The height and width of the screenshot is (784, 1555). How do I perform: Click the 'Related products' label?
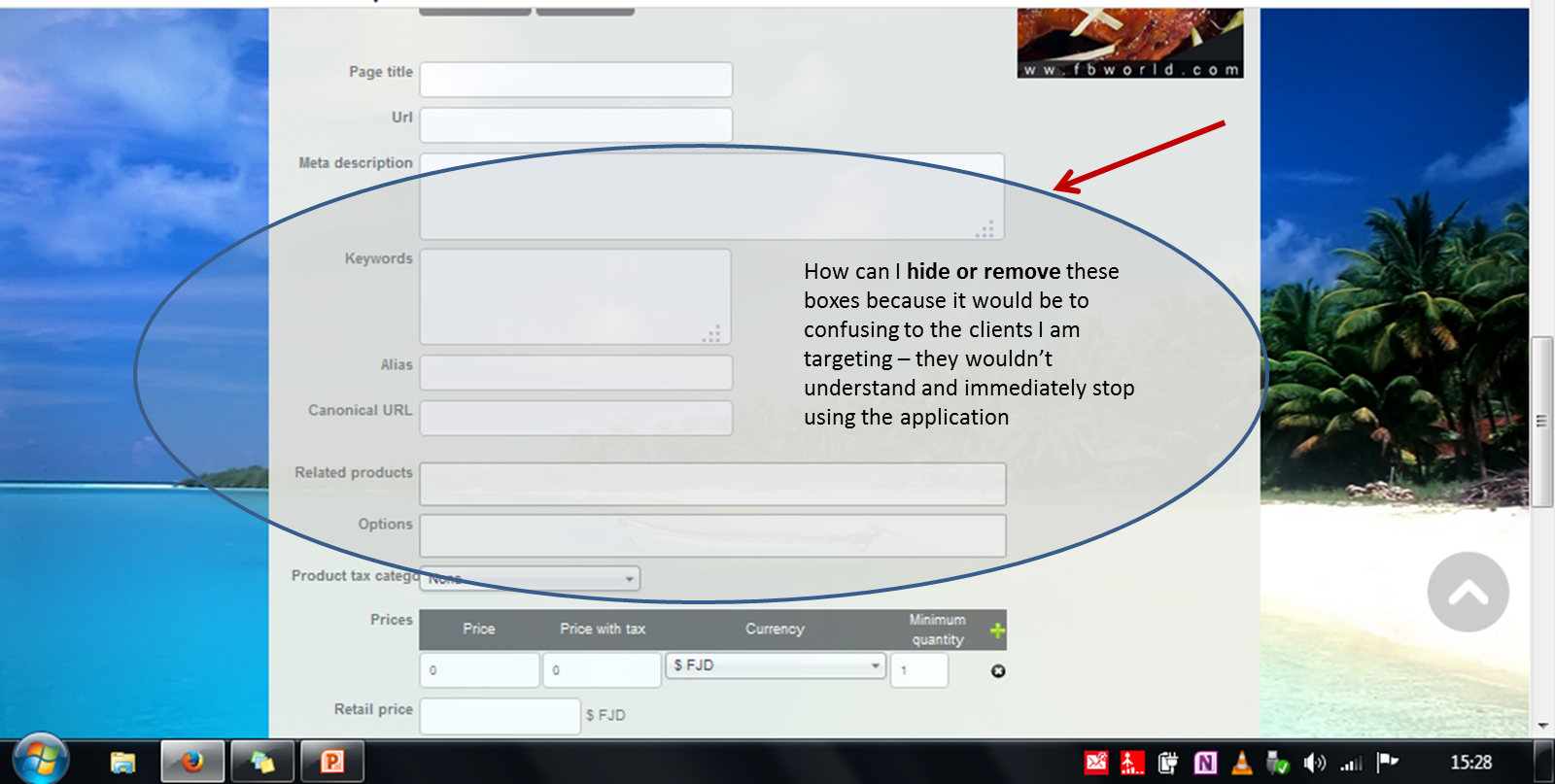tap(354, 472)
